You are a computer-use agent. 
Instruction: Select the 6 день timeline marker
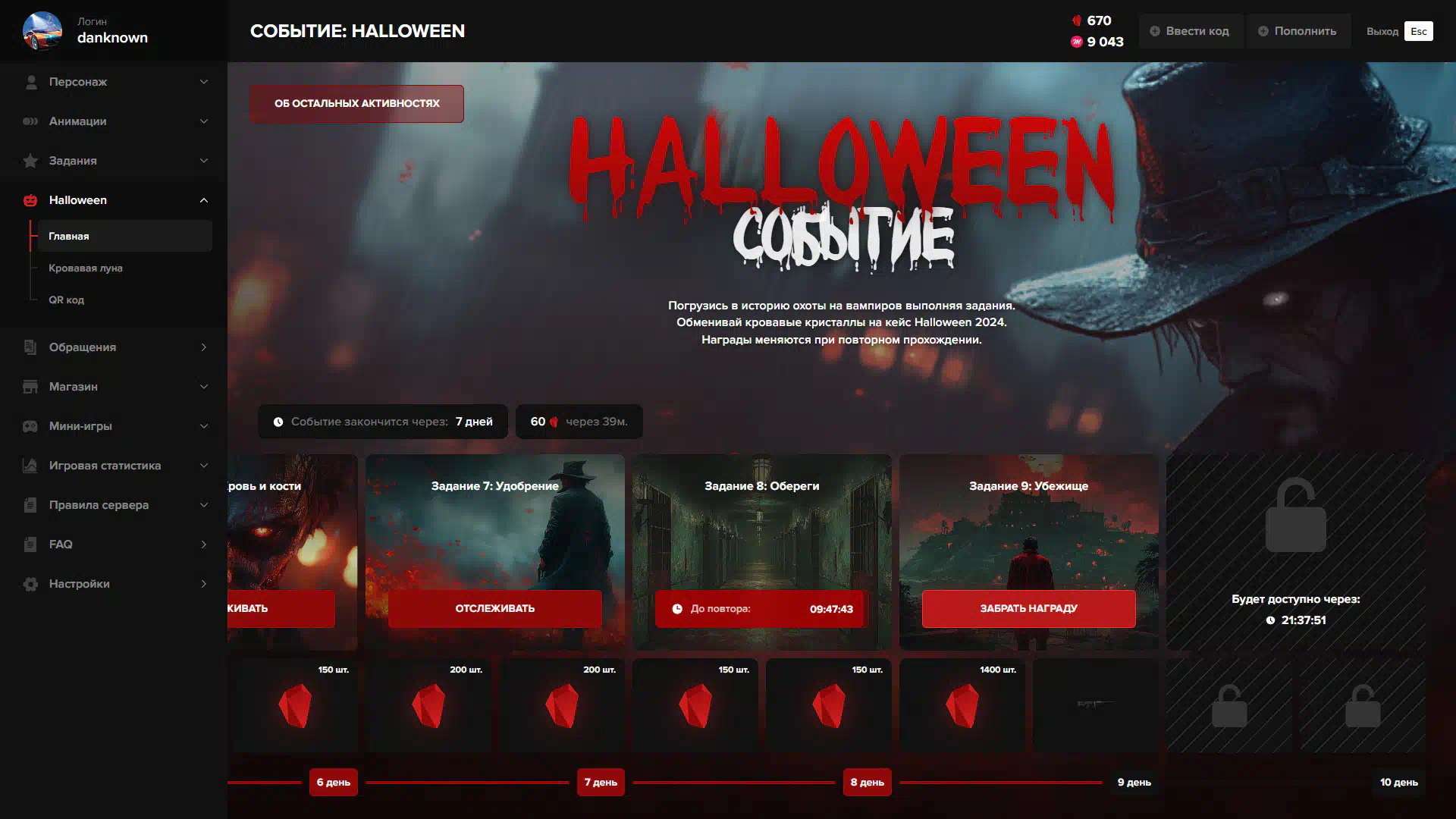pos(334,783)
